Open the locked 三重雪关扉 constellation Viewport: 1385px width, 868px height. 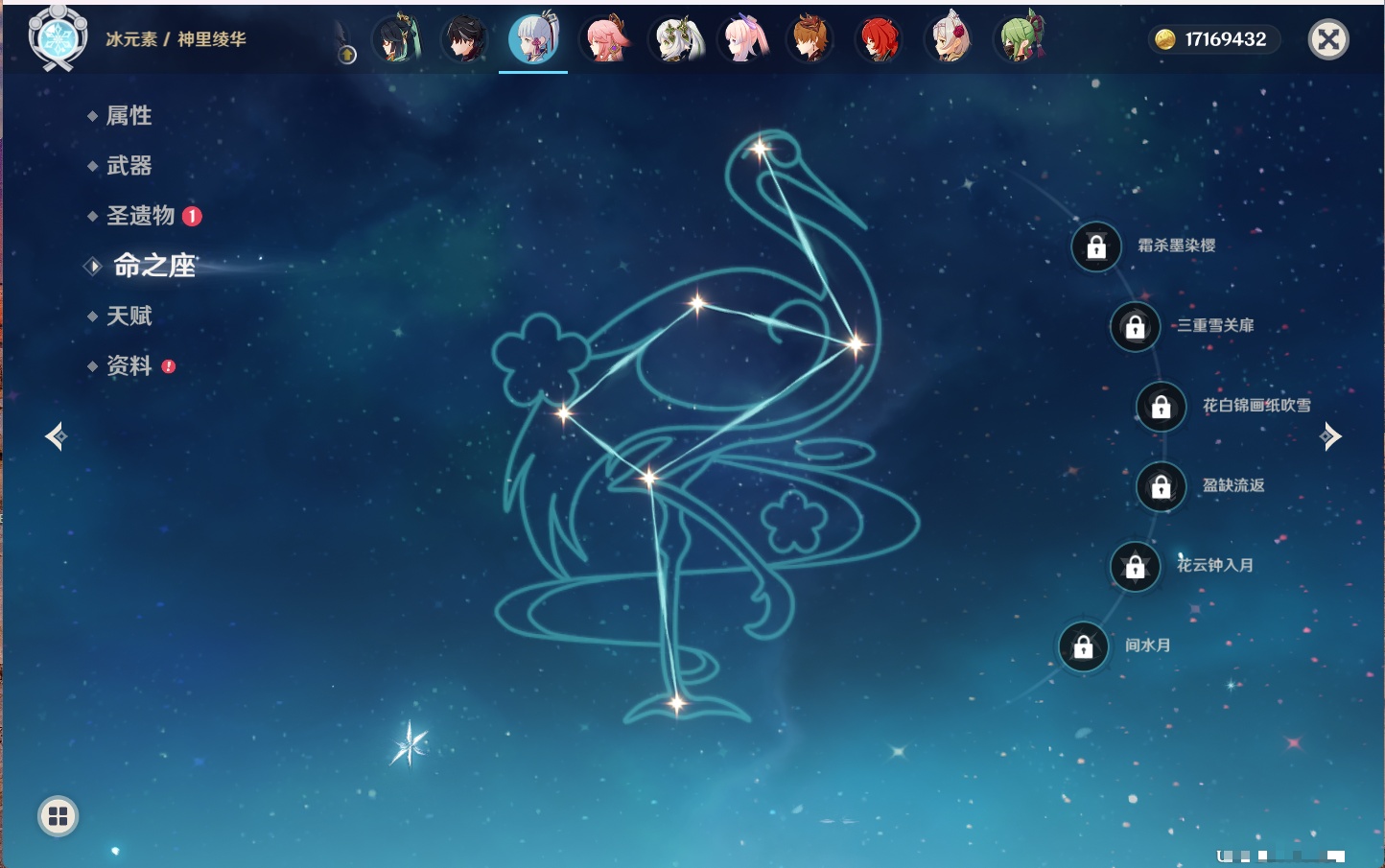1135,327
